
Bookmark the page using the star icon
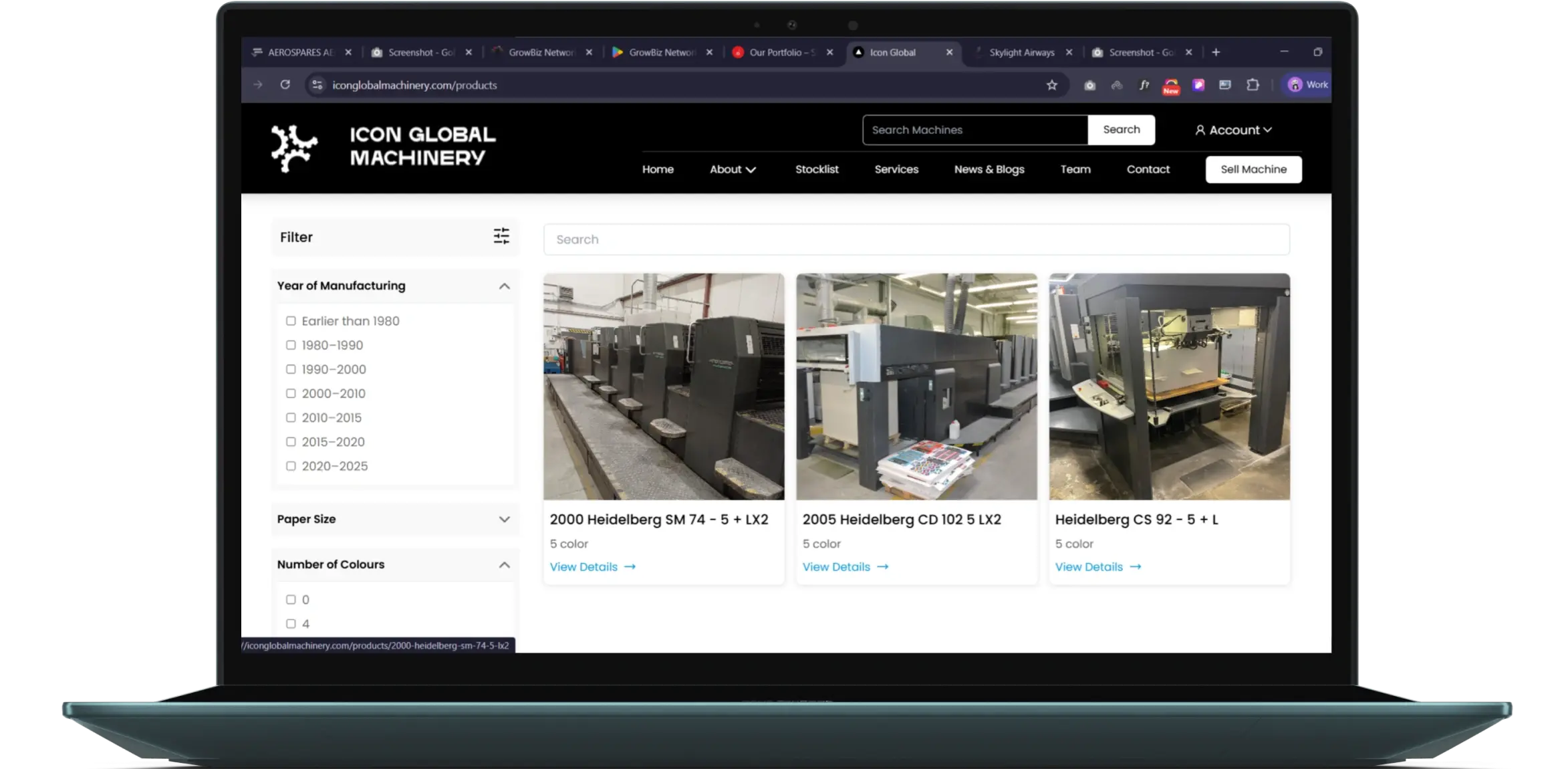(x=1051, y=85)
